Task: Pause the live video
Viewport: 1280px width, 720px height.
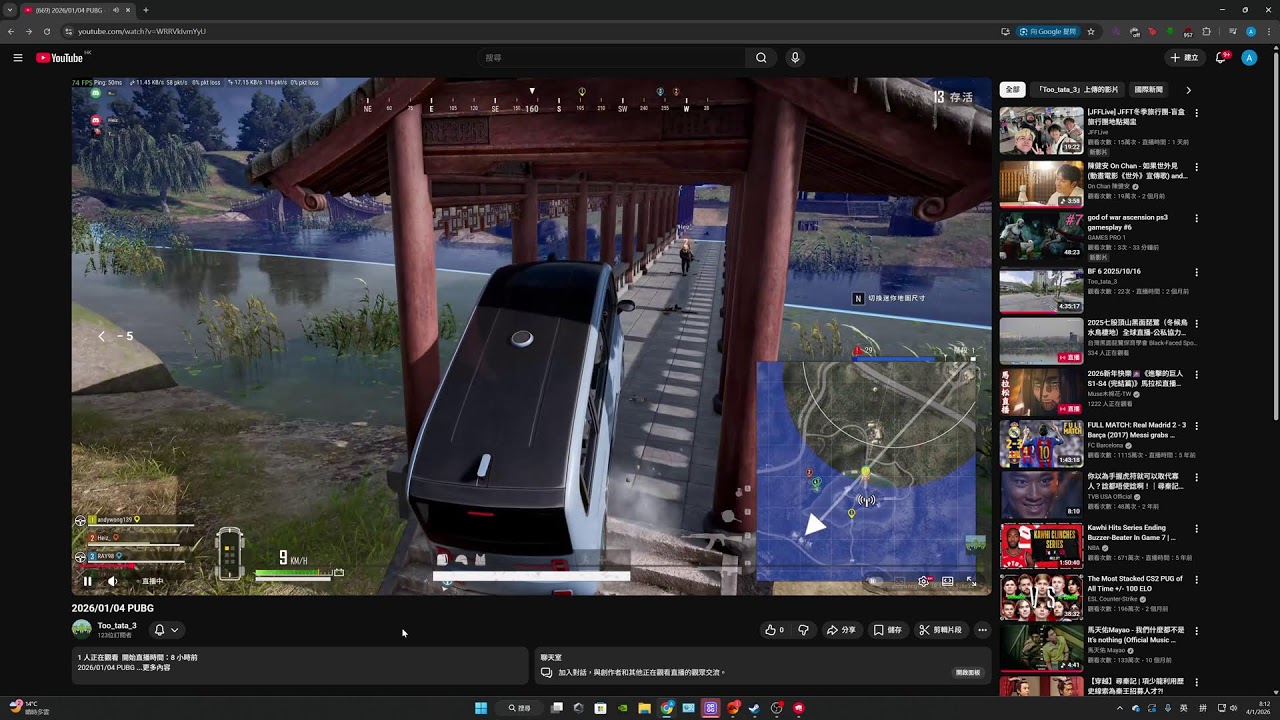Action: (87, 581)
